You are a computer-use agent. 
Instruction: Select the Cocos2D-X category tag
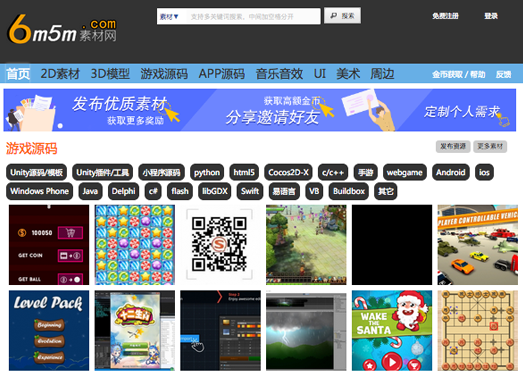[x=288, y=172]
